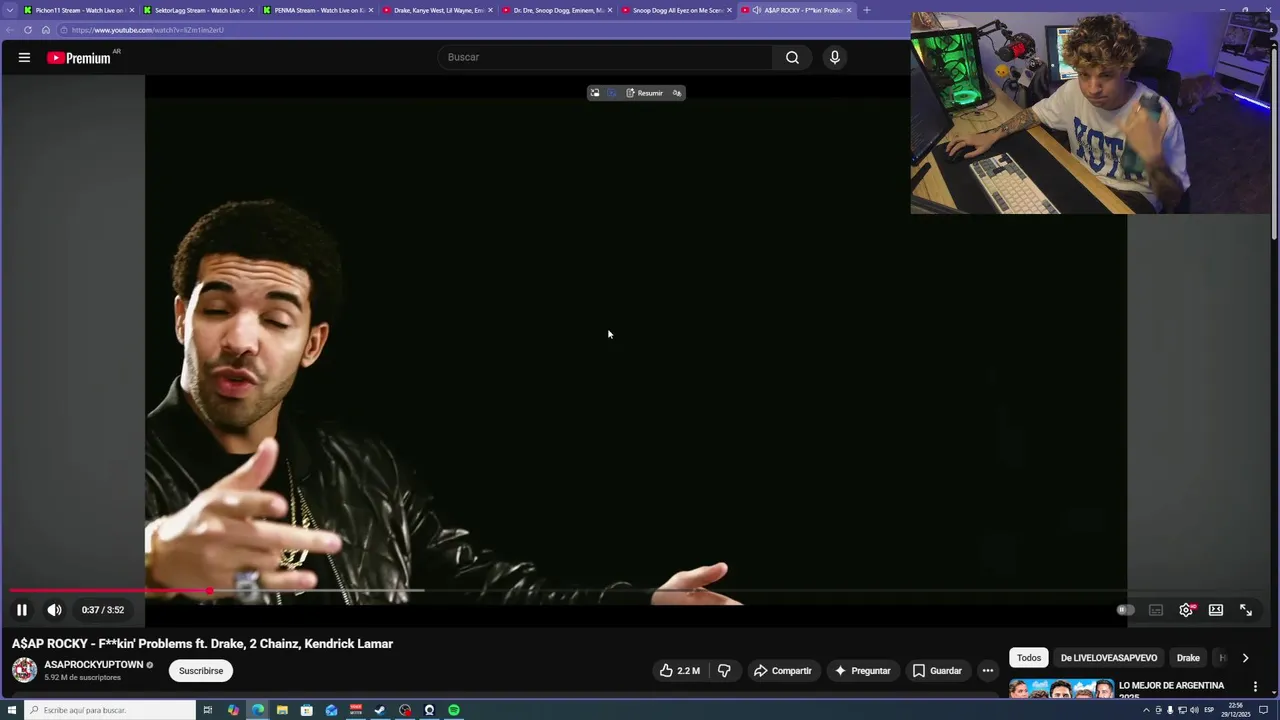This screenshot has height=720, width=1280.
Task: Open options menu for LO MEJOR DE ARGENTINA
Action: 1255,687
